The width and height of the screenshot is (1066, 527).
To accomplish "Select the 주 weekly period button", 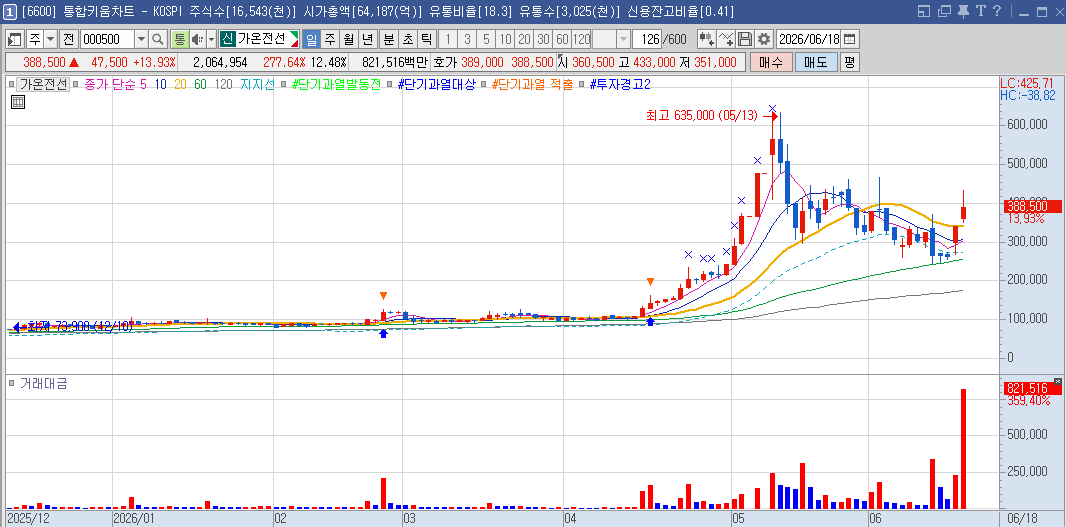I will (330, 39).
